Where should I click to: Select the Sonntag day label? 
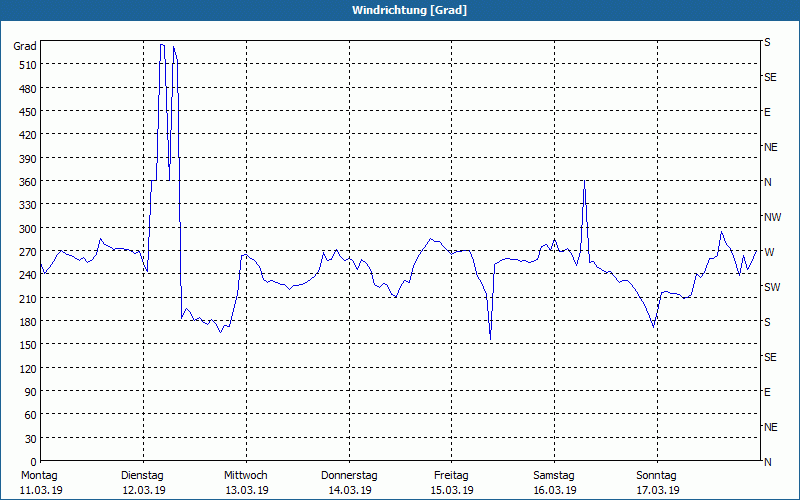pyautogui.click(x=656, y=476)
